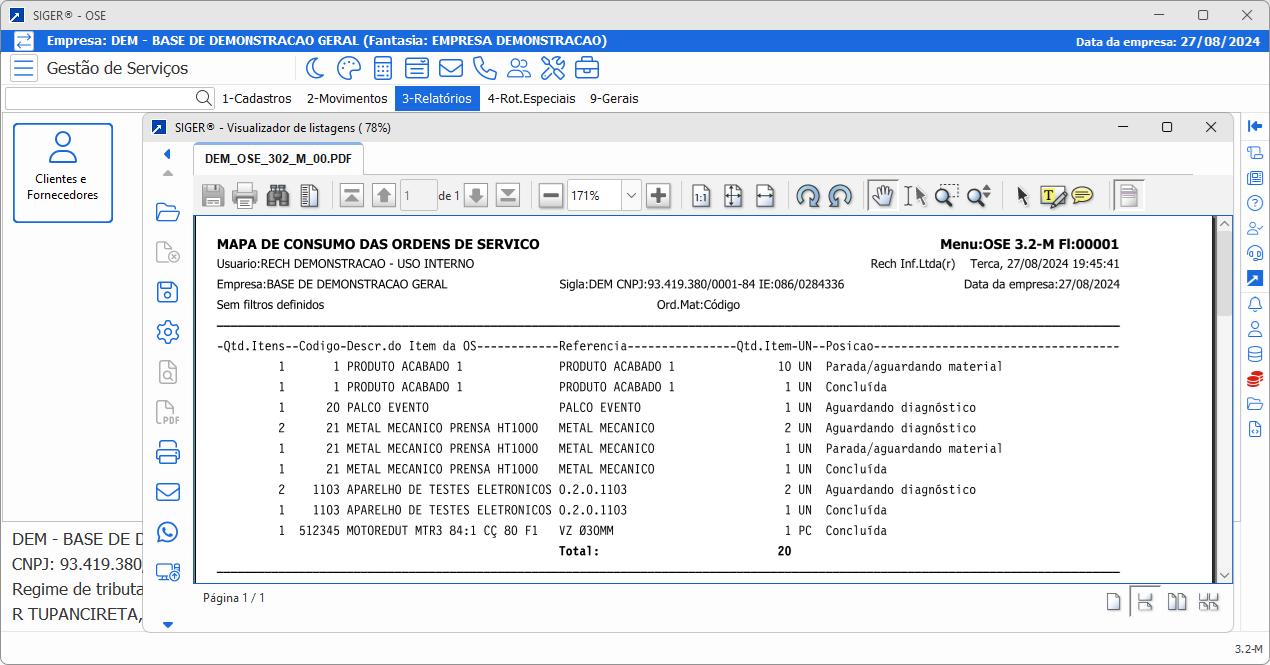1270x665 pixels.
Task: Open the 2-Movimentos menu
Action: coord(346,99)
